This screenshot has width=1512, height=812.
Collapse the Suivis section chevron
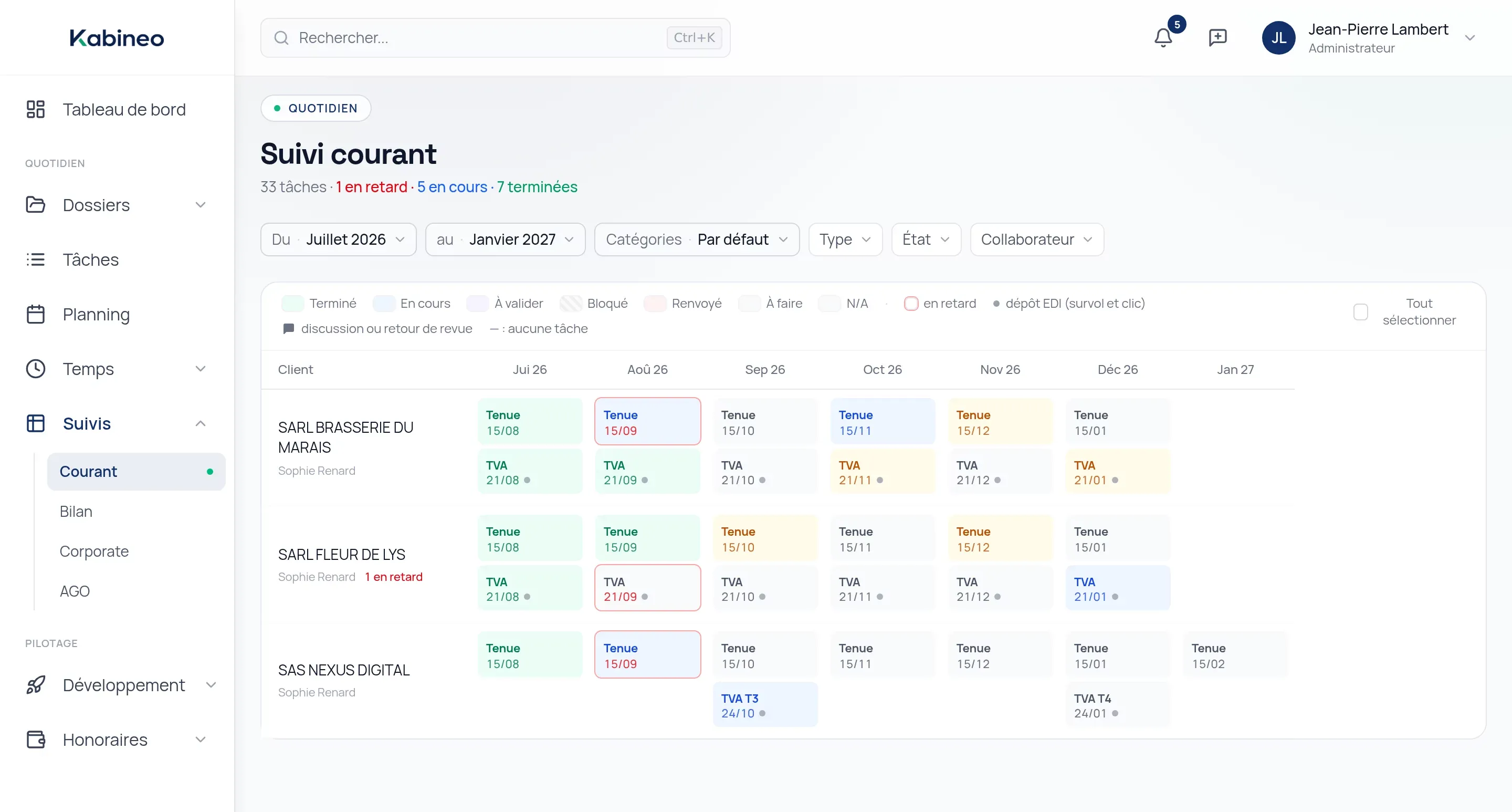tap(200, 423)
